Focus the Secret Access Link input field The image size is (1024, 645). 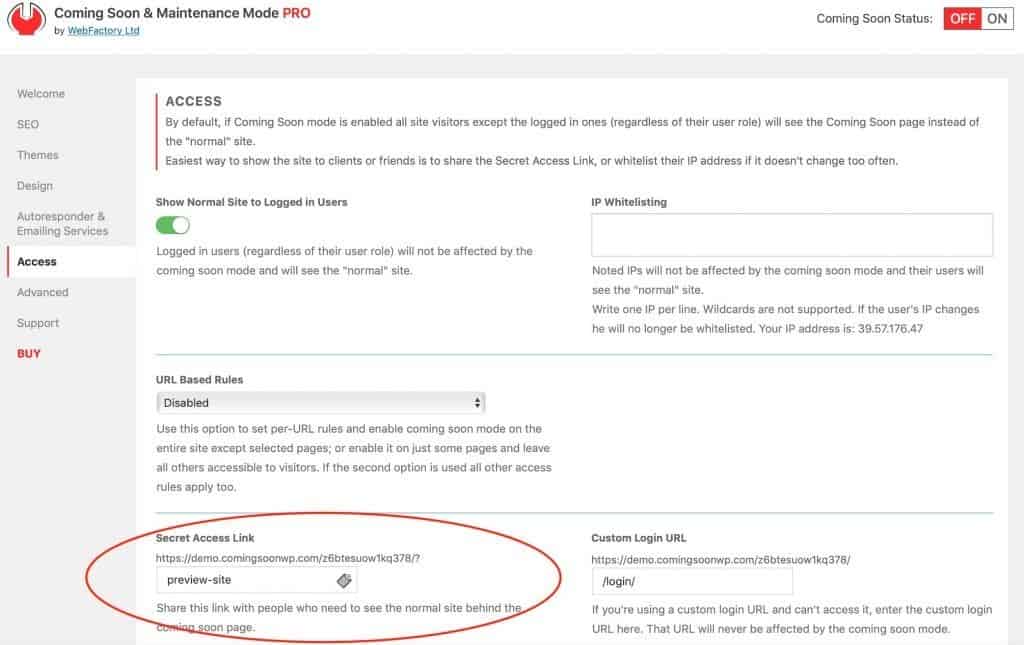point(256,580)
